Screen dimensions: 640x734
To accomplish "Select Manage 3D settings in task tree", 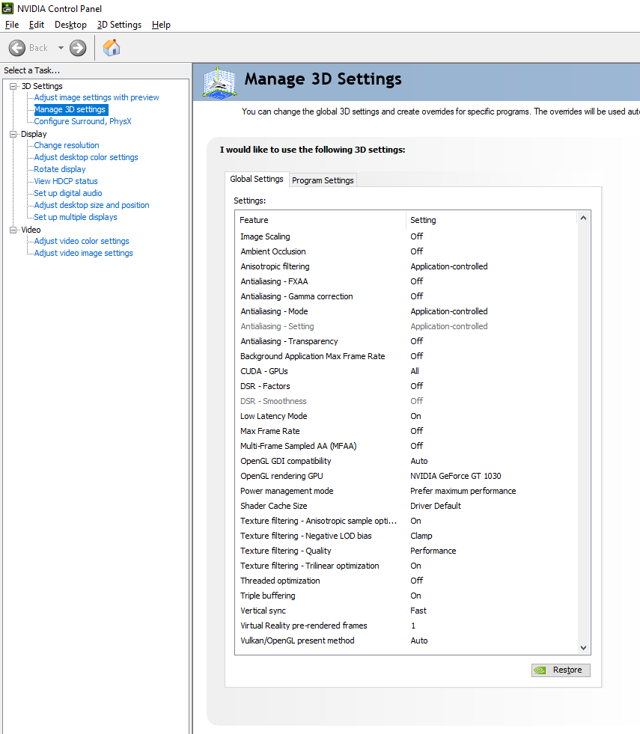I will click(70, 110).
